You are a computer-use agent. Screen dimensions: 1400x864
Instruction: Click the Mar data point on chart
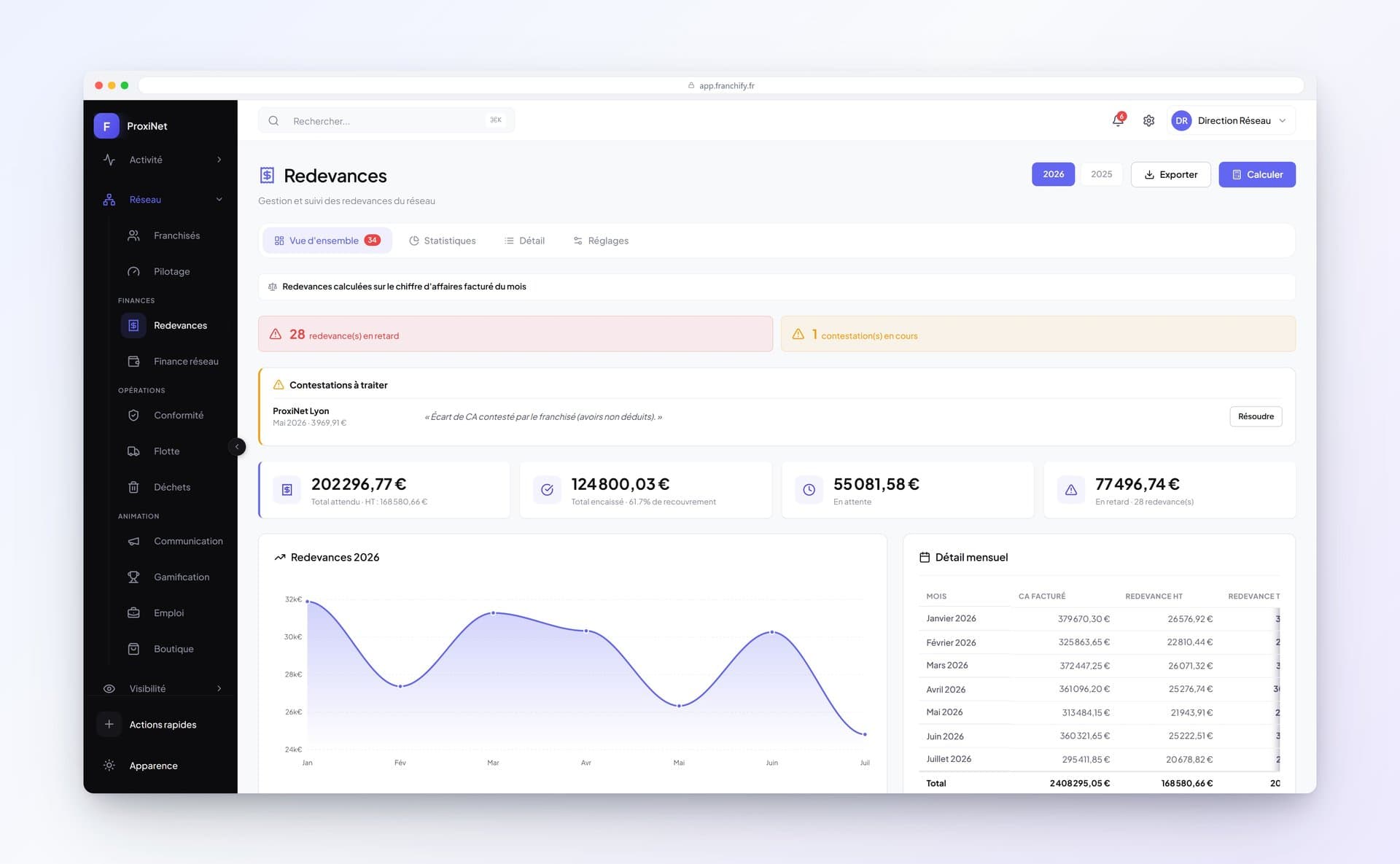494,613
